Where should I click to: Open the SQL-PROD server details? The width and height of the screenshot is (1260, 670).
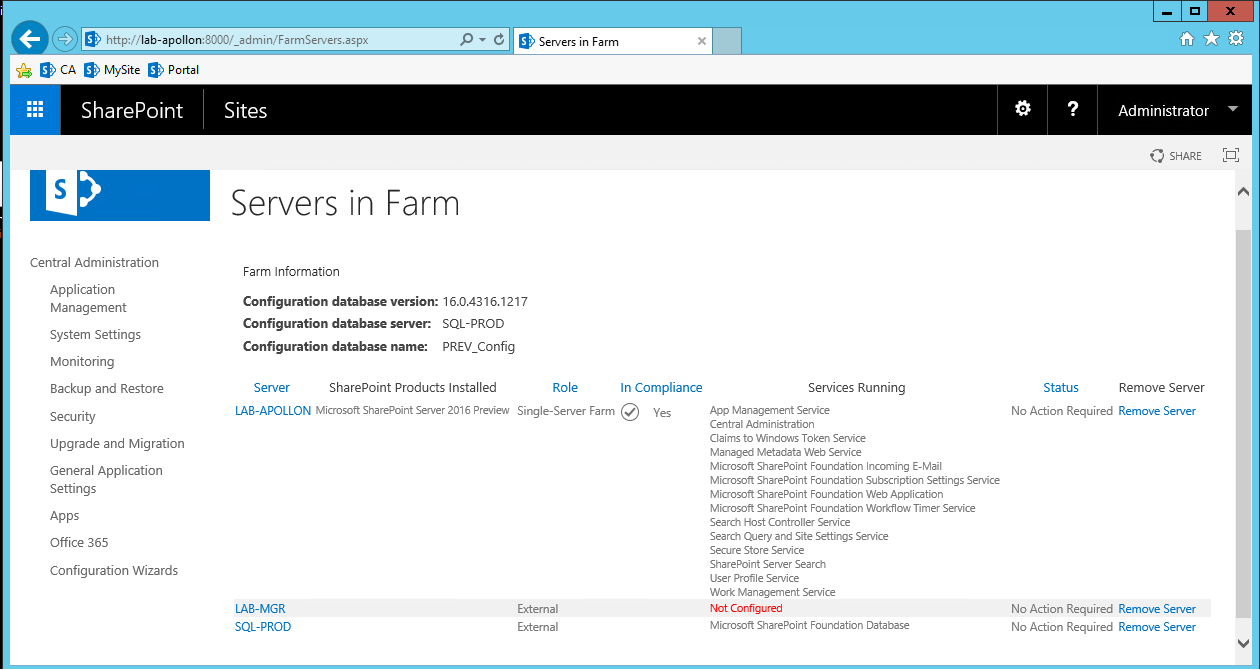click(262, 626)
